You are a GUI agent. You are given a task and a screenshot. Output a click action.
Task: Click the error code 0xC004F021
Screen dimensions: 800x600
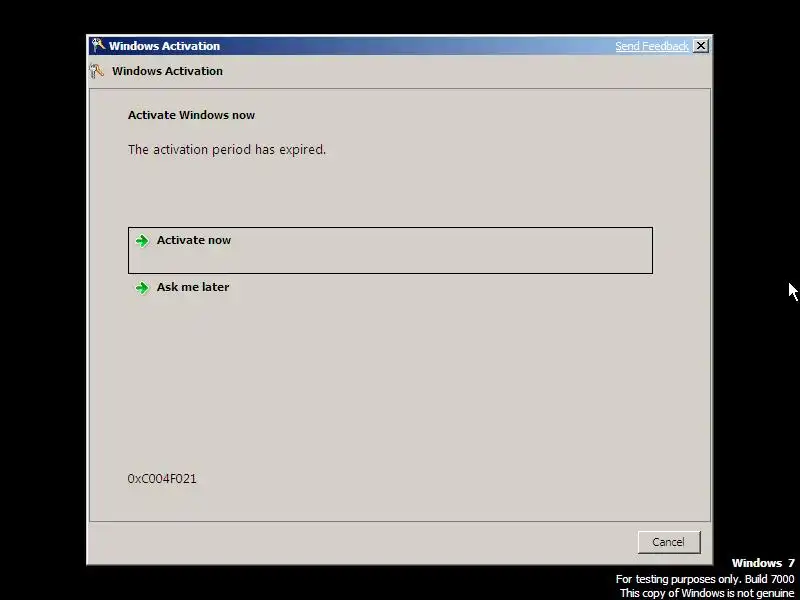162,479
